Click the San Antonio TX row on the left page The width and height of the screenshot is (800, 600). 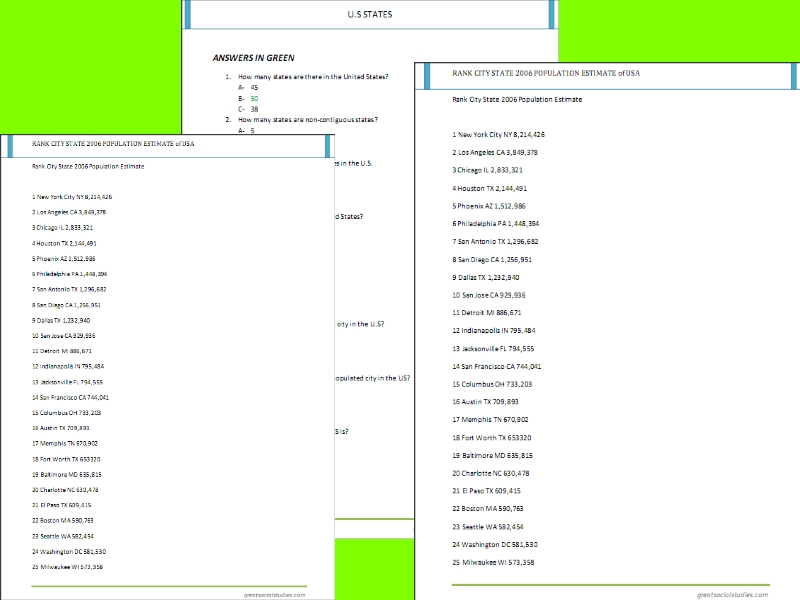coord(69,289)
